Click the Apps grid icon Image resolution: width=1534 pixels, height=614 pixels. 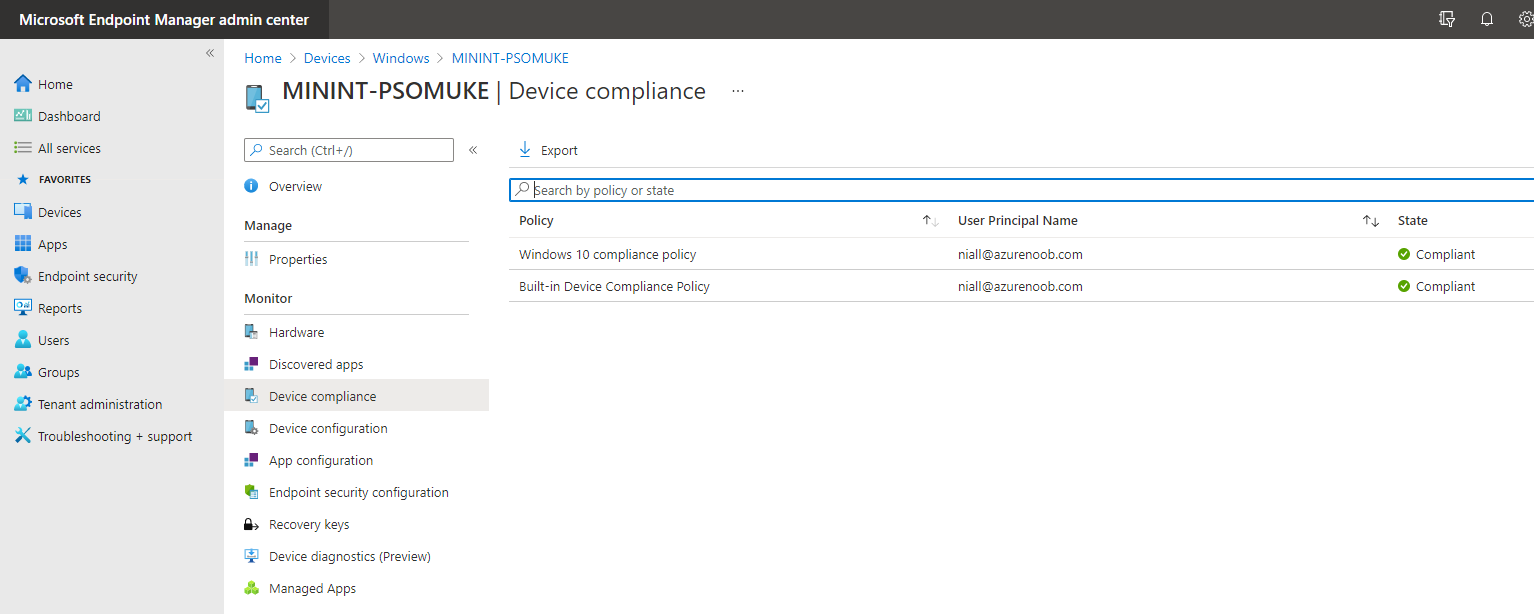(23, 244)
